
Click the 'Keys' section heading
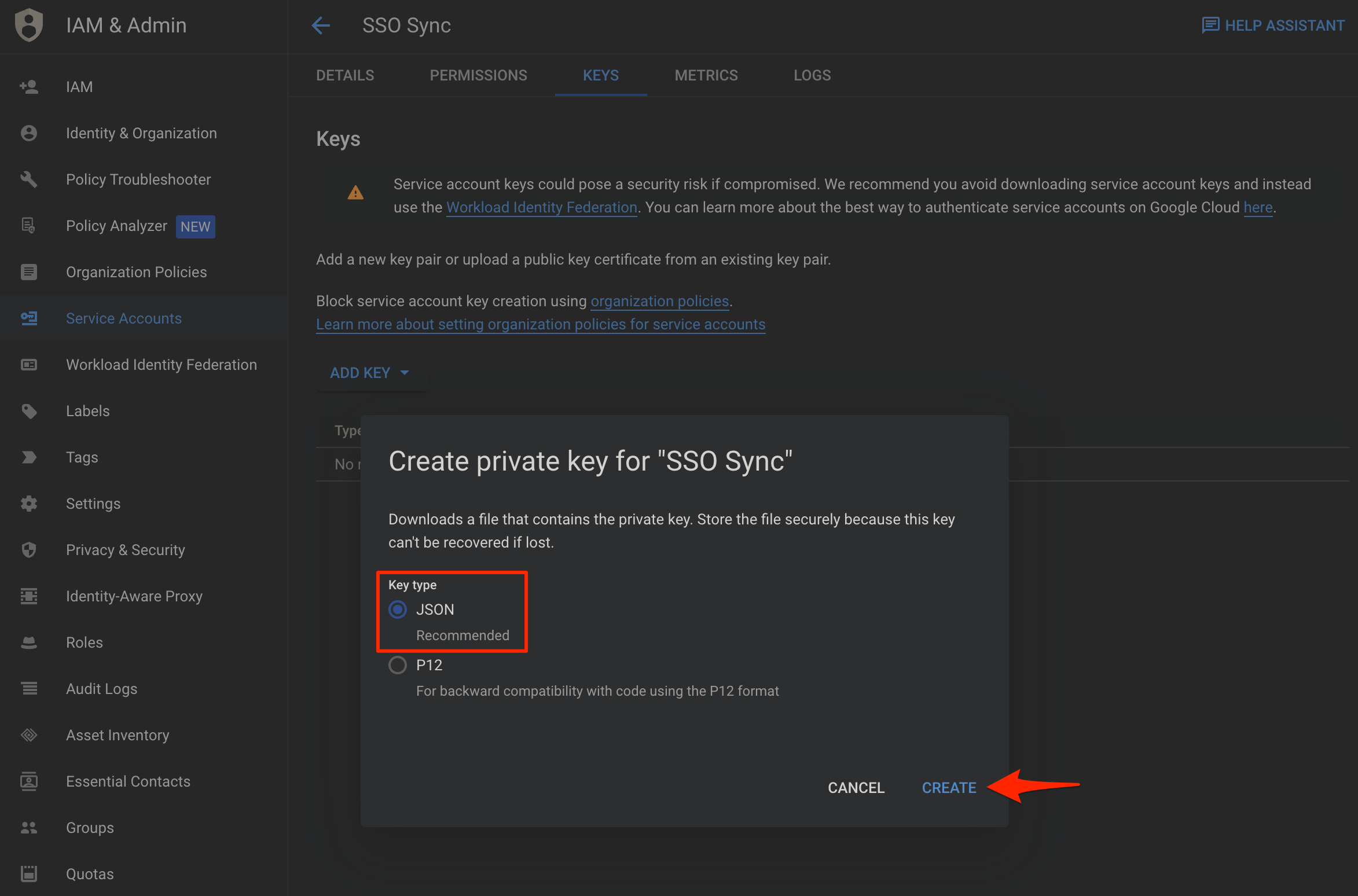338,139
